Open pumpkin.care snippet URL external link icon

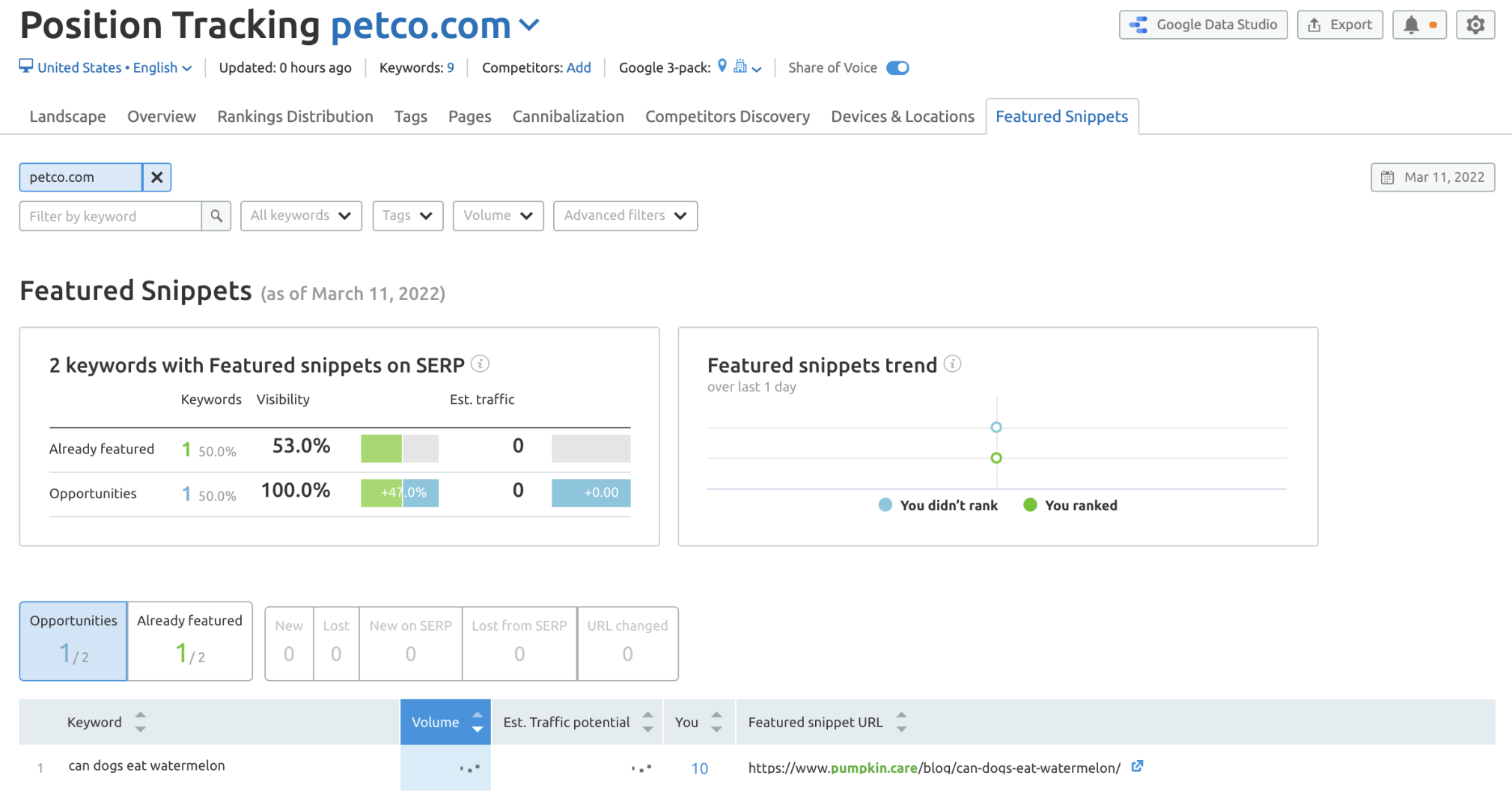tap(1137, 766)
